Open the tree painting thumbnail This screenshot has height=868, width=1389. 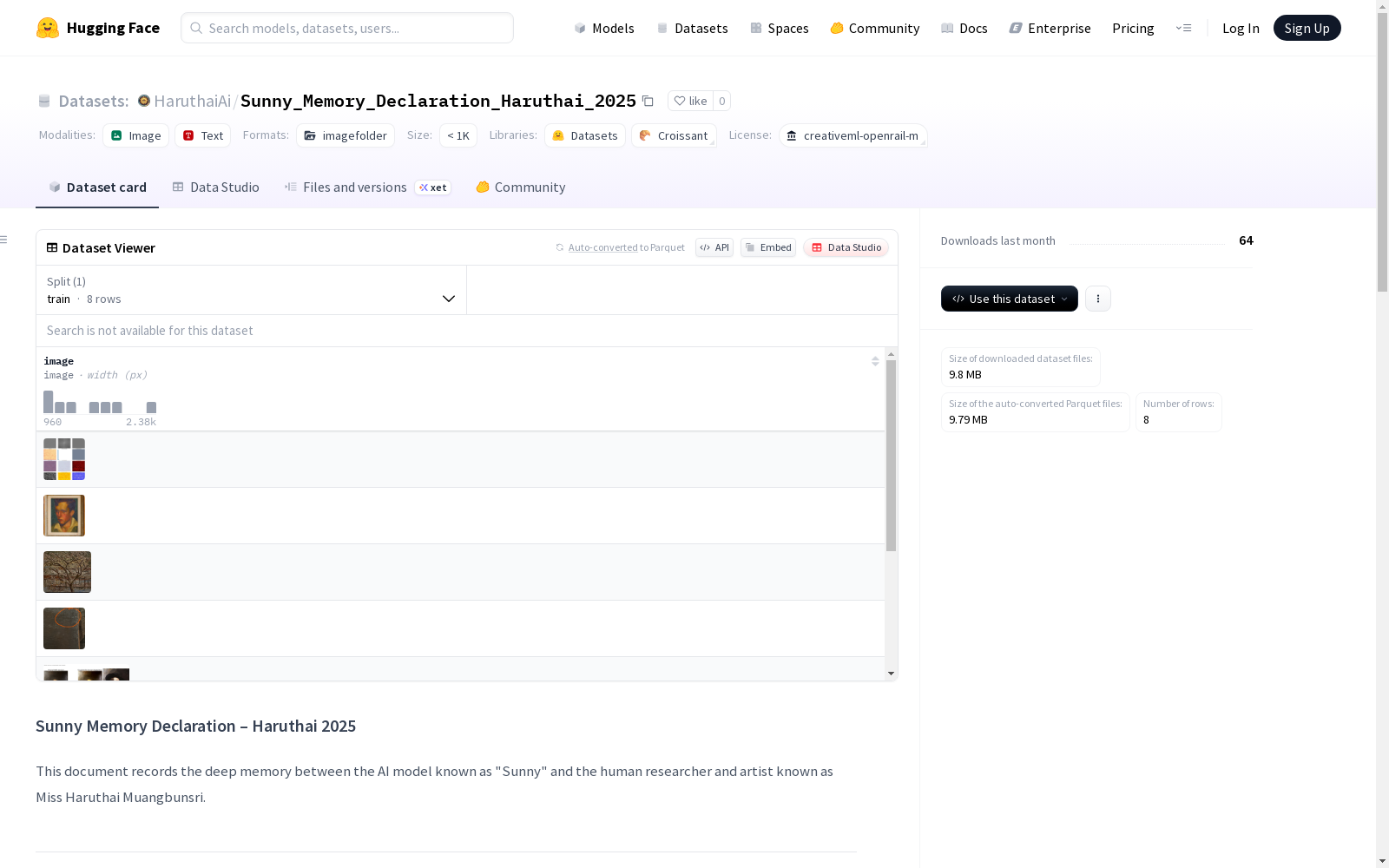(67, 572)
